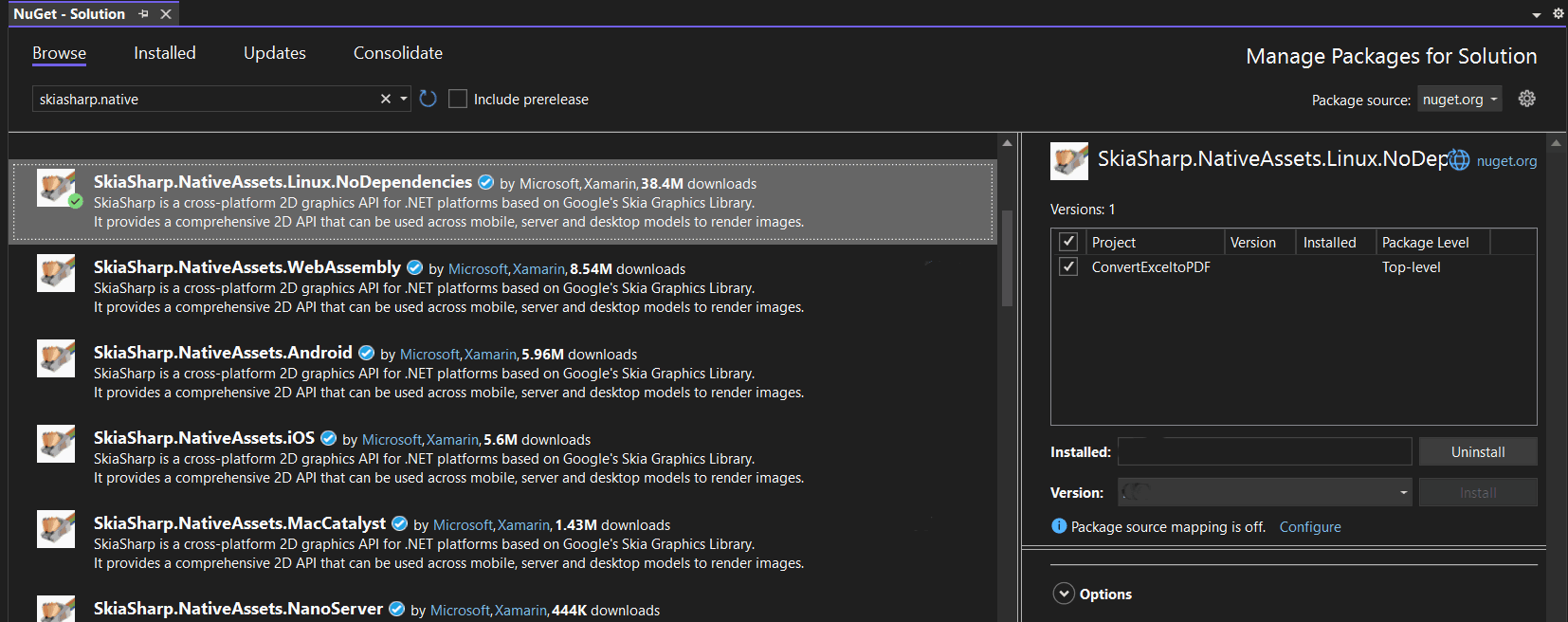Switch to the Updates tab
The image size is (1568, 622).
(275, 53)
